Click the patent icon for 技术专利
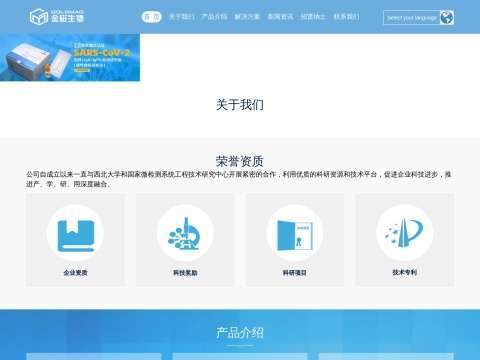 pos(405,233)
